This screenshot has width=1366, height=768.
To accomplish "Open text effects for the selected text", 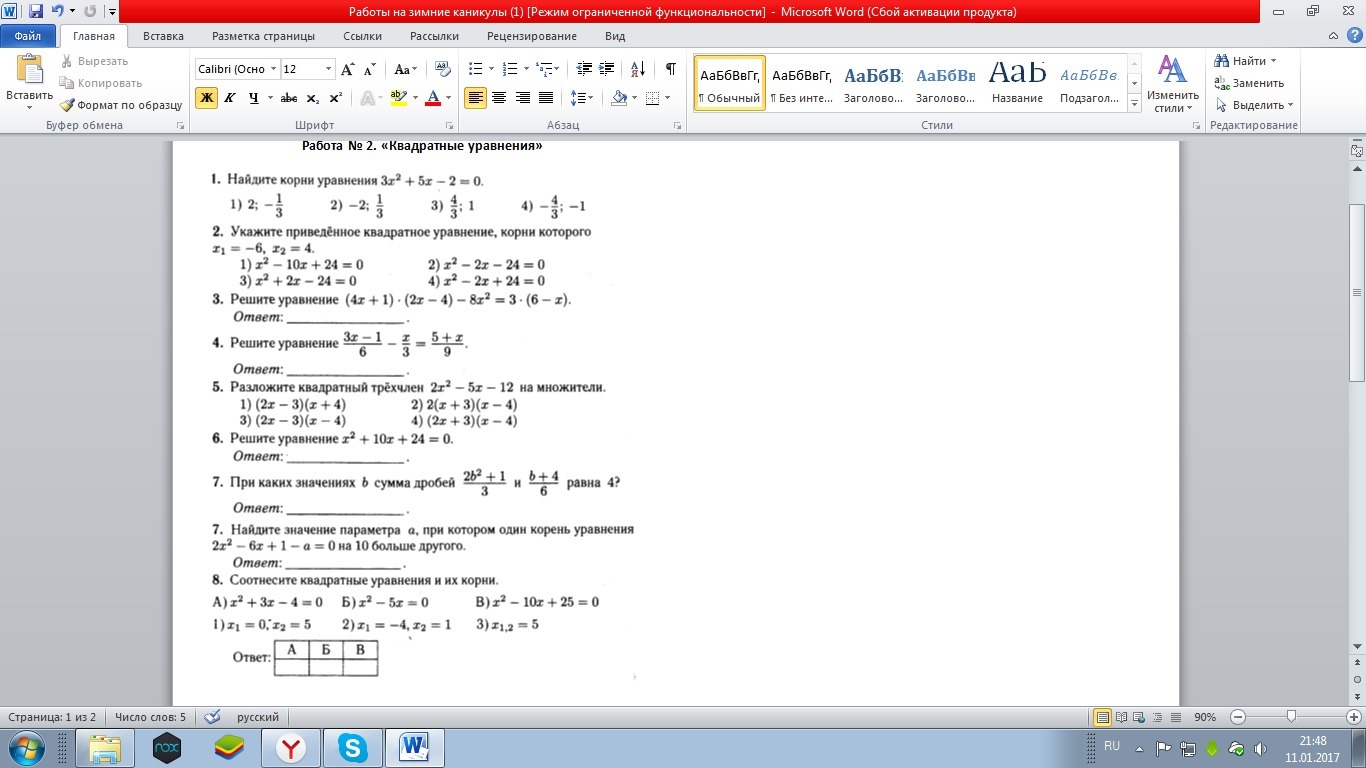I will tap(368, 98).
